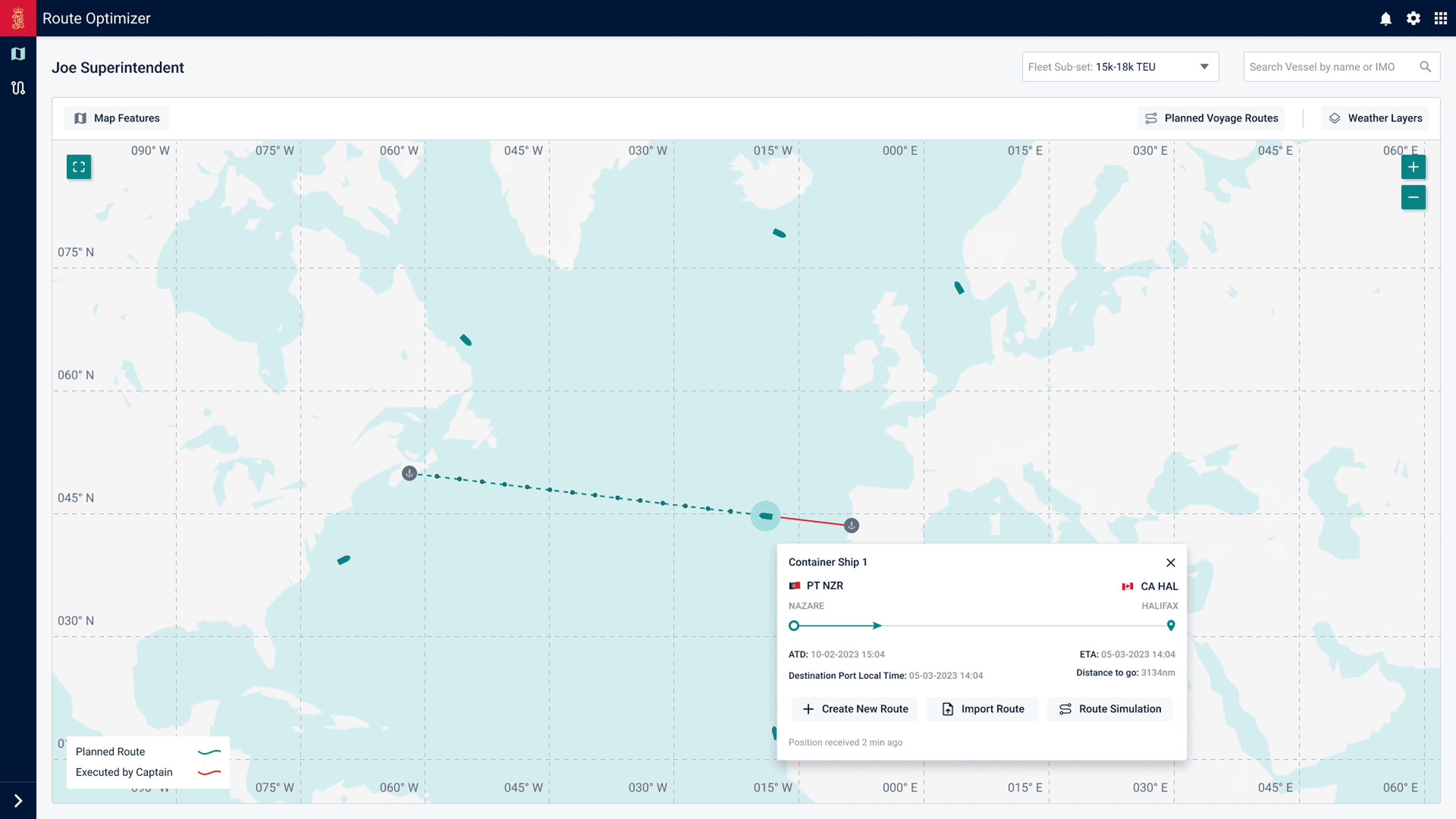
Task: Click the destination pin on progress bar
Action: tap(1170, 625)
